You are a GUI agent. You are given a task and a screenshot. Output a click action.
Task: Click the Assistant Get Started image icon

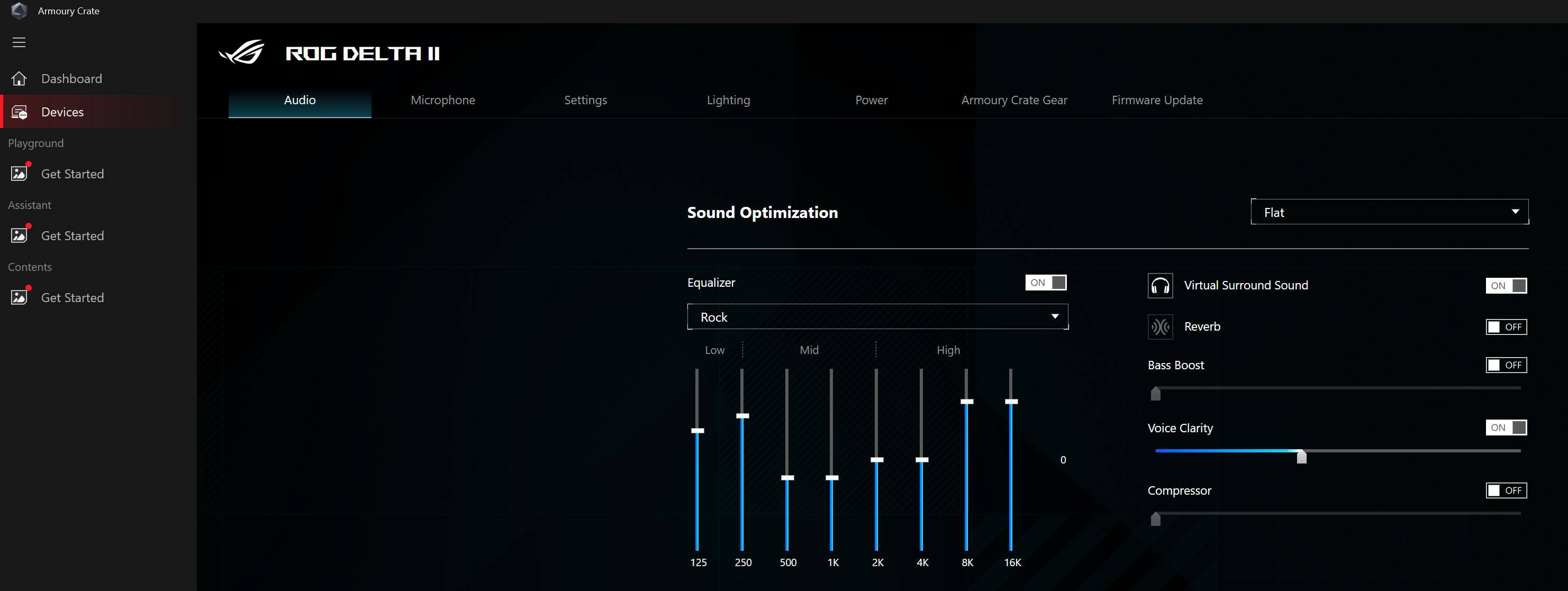pyautogui.click(x=19, y=235)
